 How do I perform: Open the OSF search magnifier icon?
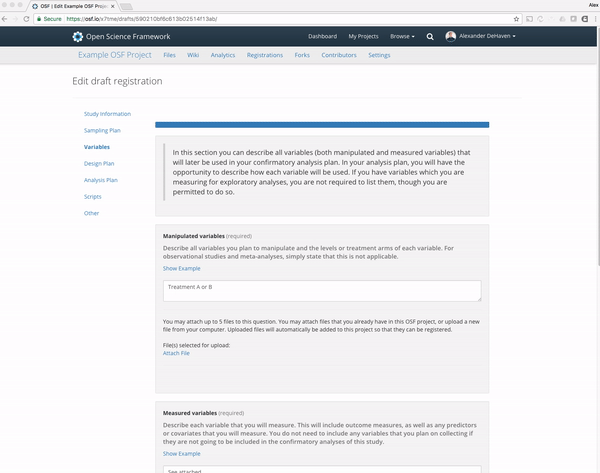click(x=430, y=37)
